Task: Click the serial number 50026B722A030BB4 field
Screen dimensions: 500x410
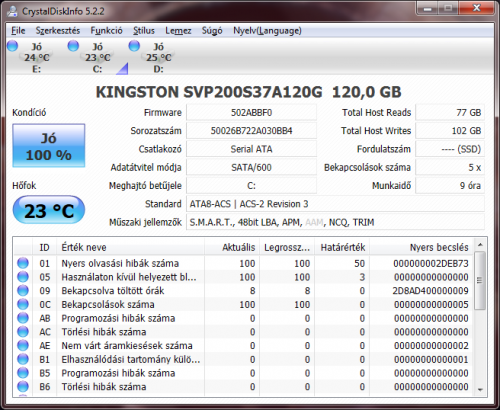Action: coord(251,131)
